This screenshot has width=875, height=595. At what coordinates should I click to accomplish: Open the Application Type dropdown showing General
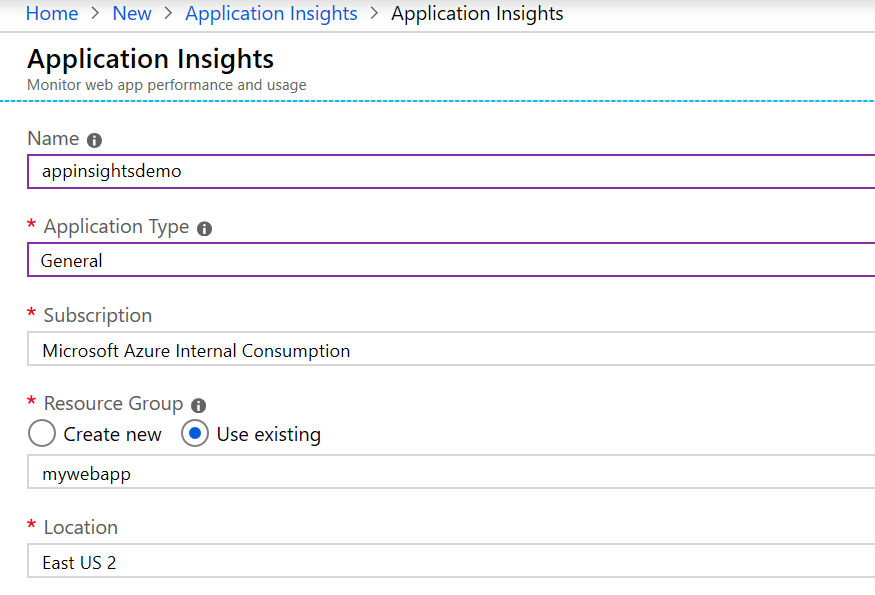(x=451, y=260)
